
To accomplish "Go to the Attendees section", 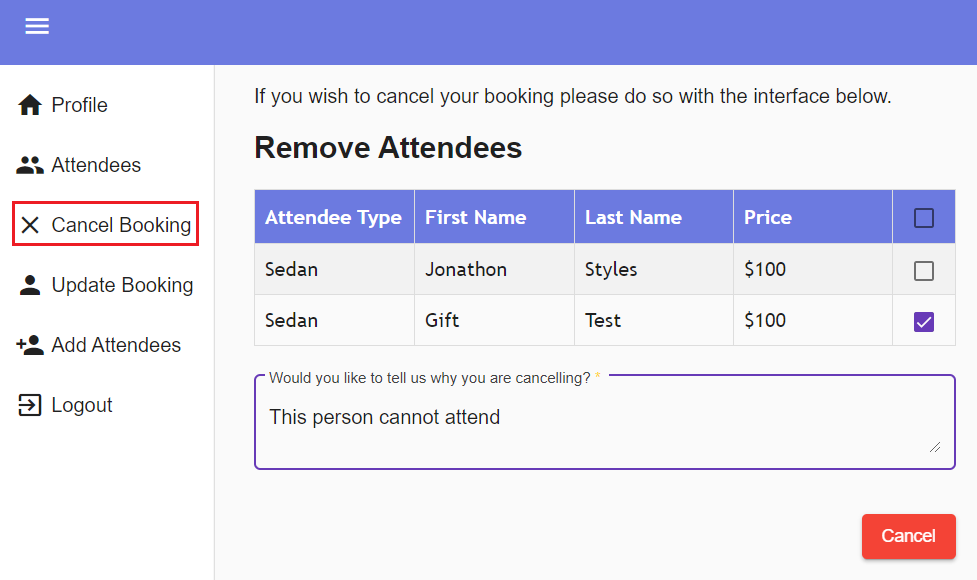I will click(96, 164).
